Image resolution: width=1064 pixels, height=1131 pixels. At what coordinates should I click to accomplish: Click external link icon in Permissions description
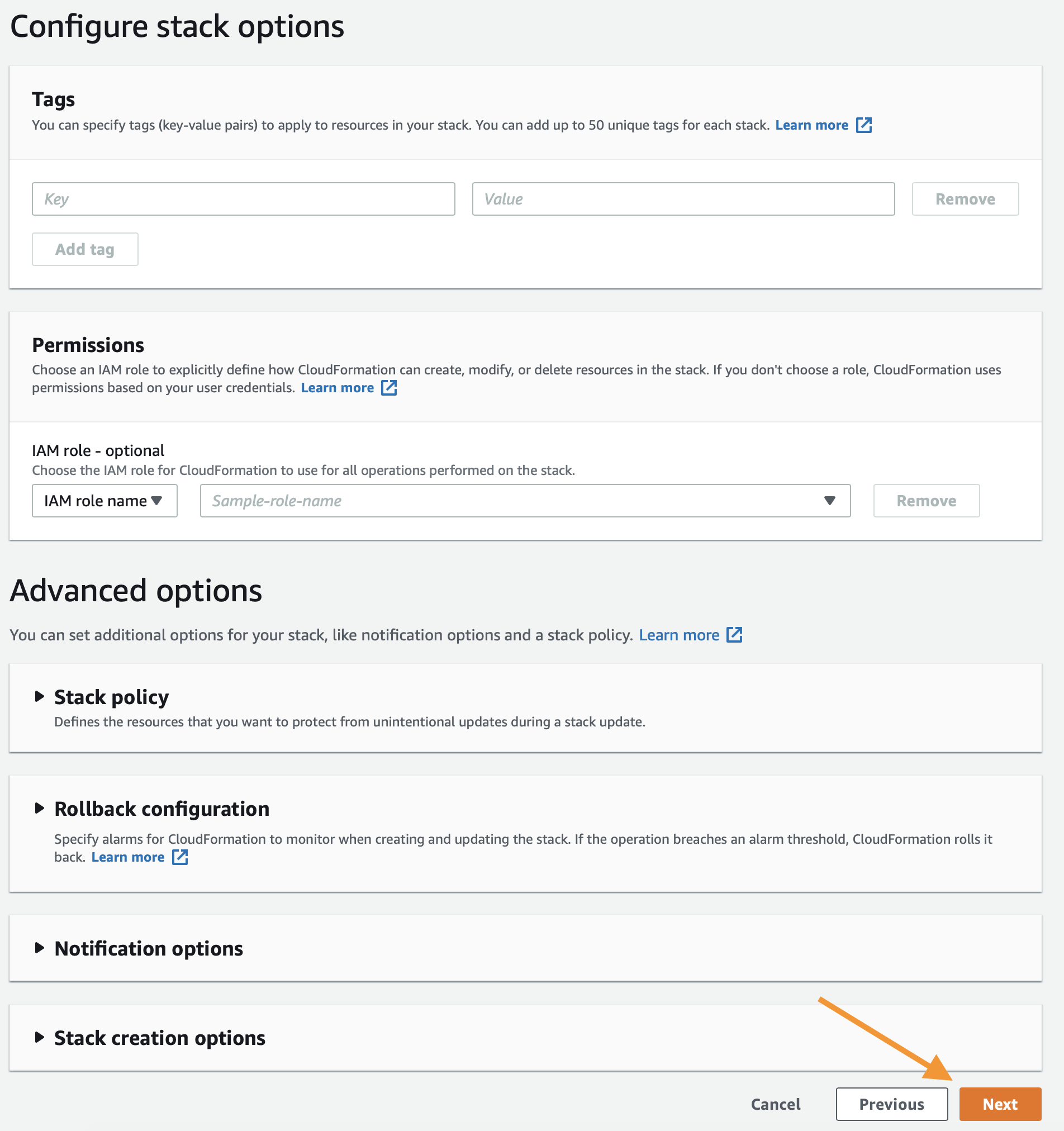[389, 388]
